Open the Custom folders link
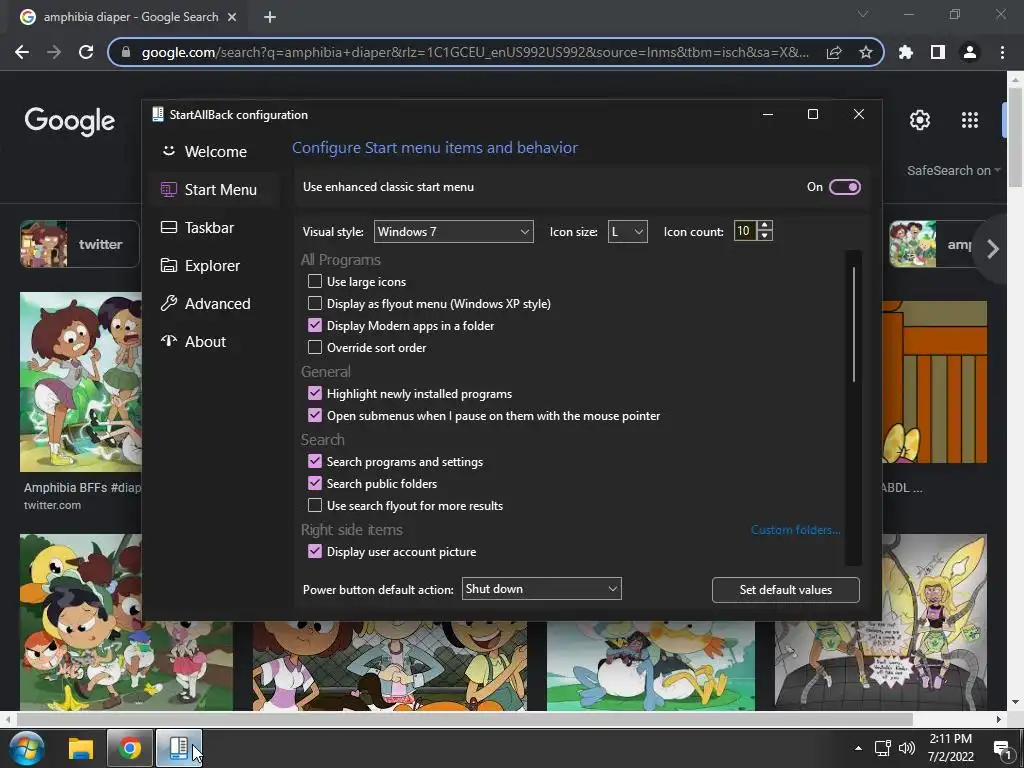Viewport: 1024px width, 768px height. [x=795, y=530]
